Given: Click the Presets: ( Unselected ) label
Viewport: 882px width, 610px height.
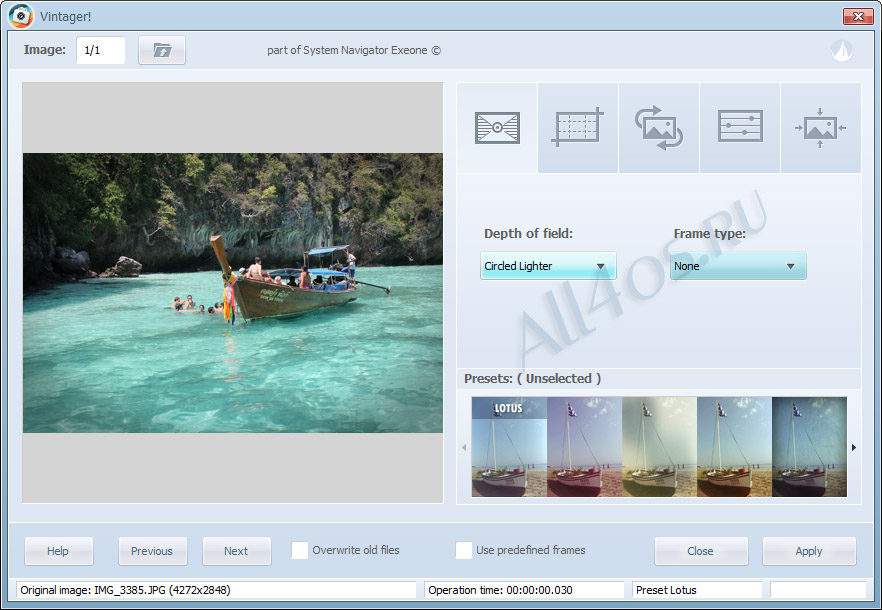Looking at the screenshot, I should click(532, 379).
